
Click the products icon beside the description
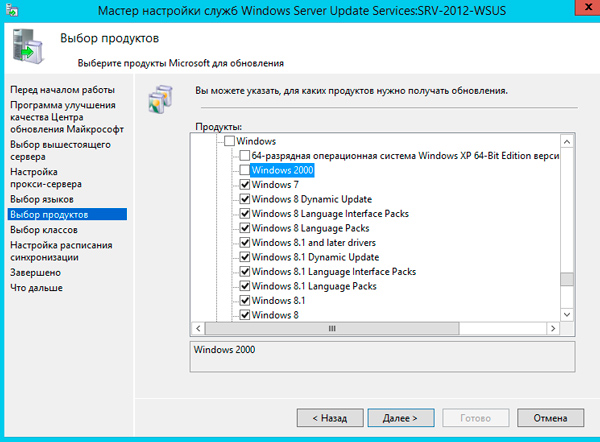pos(160,99)
